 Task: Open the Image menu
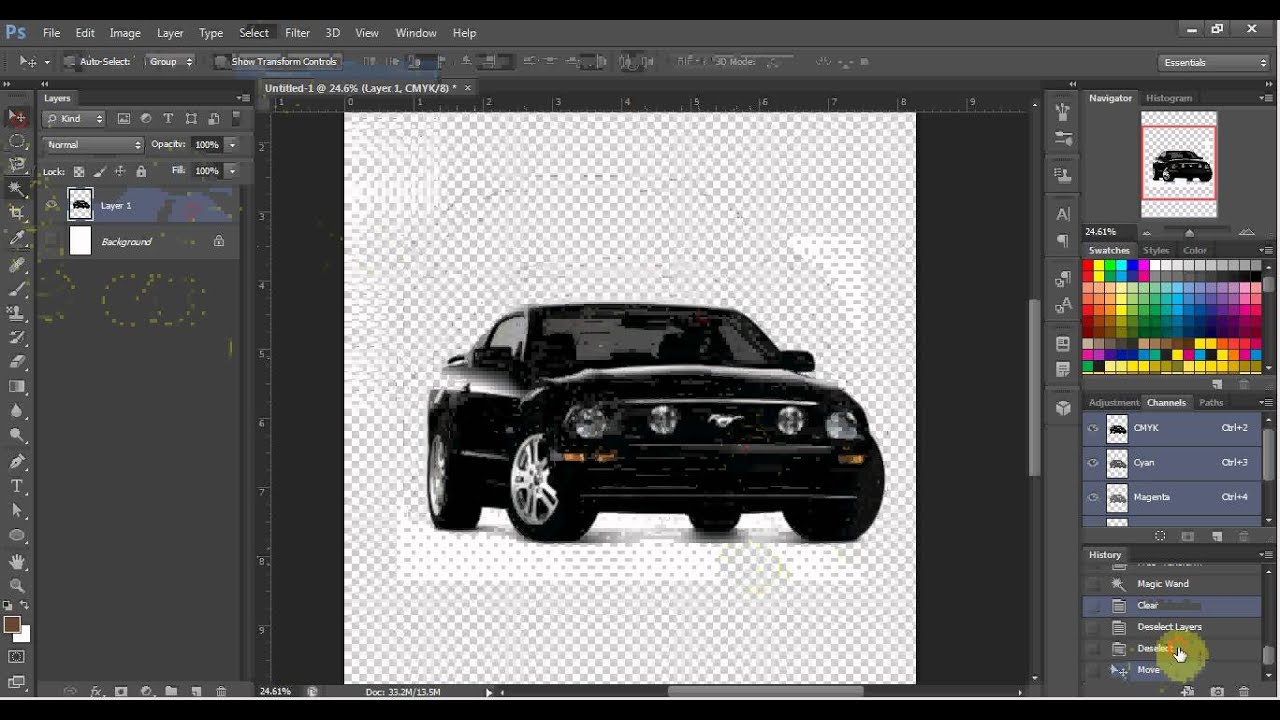pos(125,33)
